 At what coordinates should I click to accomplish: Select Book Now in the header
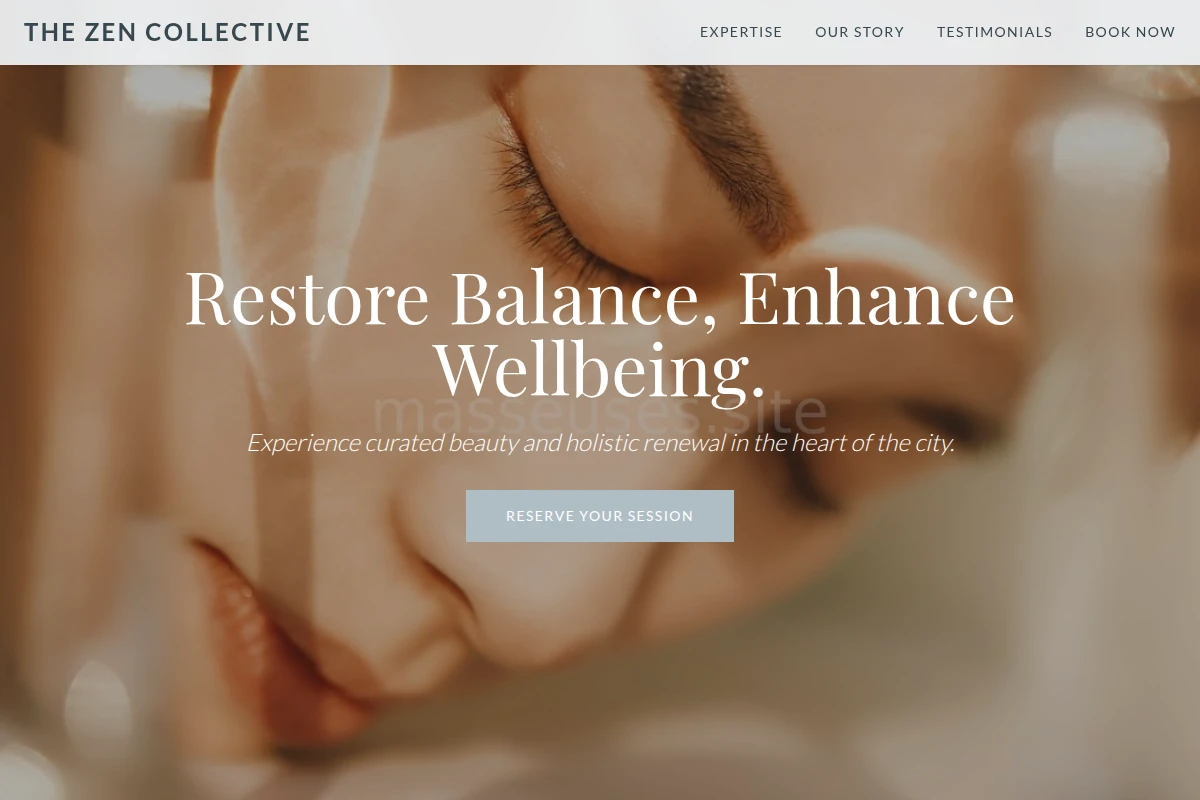(x=1130, y=32)
